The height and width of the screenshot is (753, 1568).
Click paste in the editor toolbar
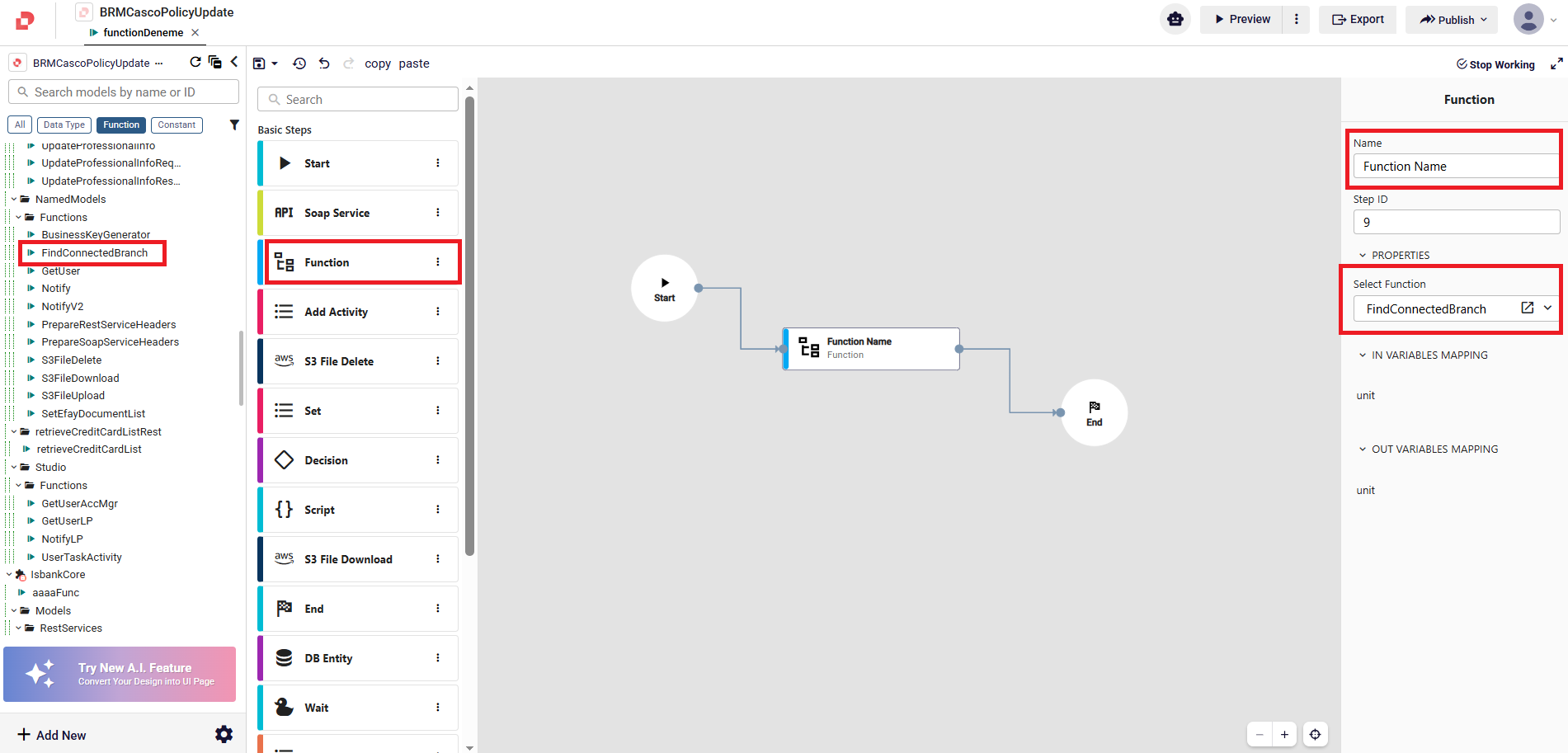coord(414,64)
